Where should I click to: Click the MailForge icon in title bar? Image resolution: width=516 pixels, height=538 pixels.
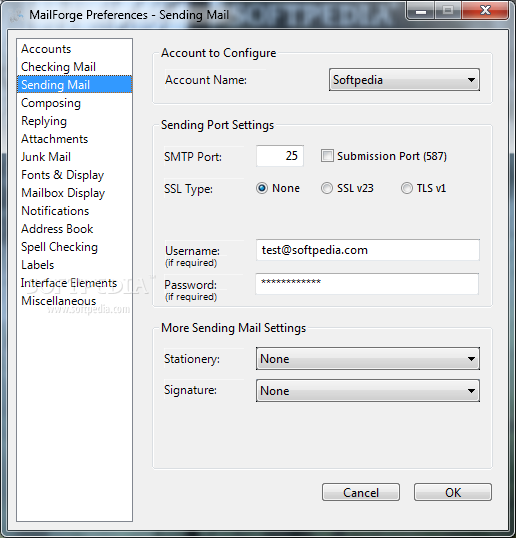coord(17,15)
